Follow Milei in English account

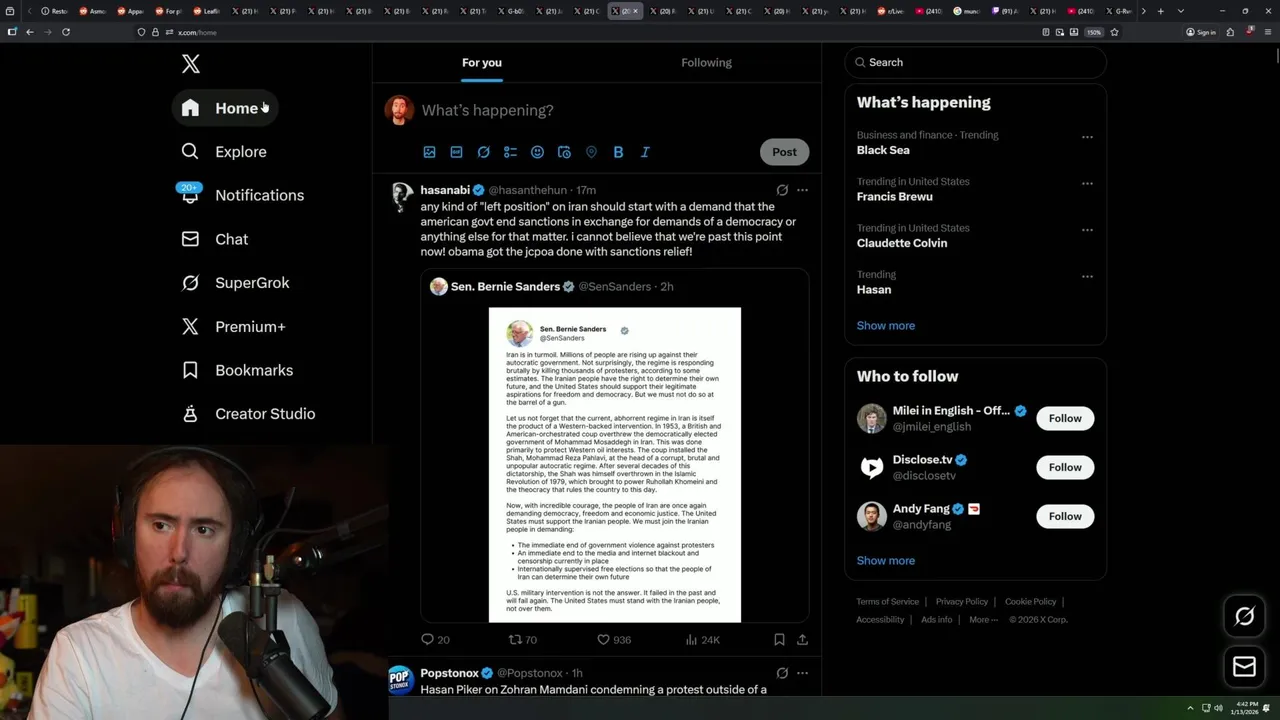pyautogui.click(x=1065, y=418)
